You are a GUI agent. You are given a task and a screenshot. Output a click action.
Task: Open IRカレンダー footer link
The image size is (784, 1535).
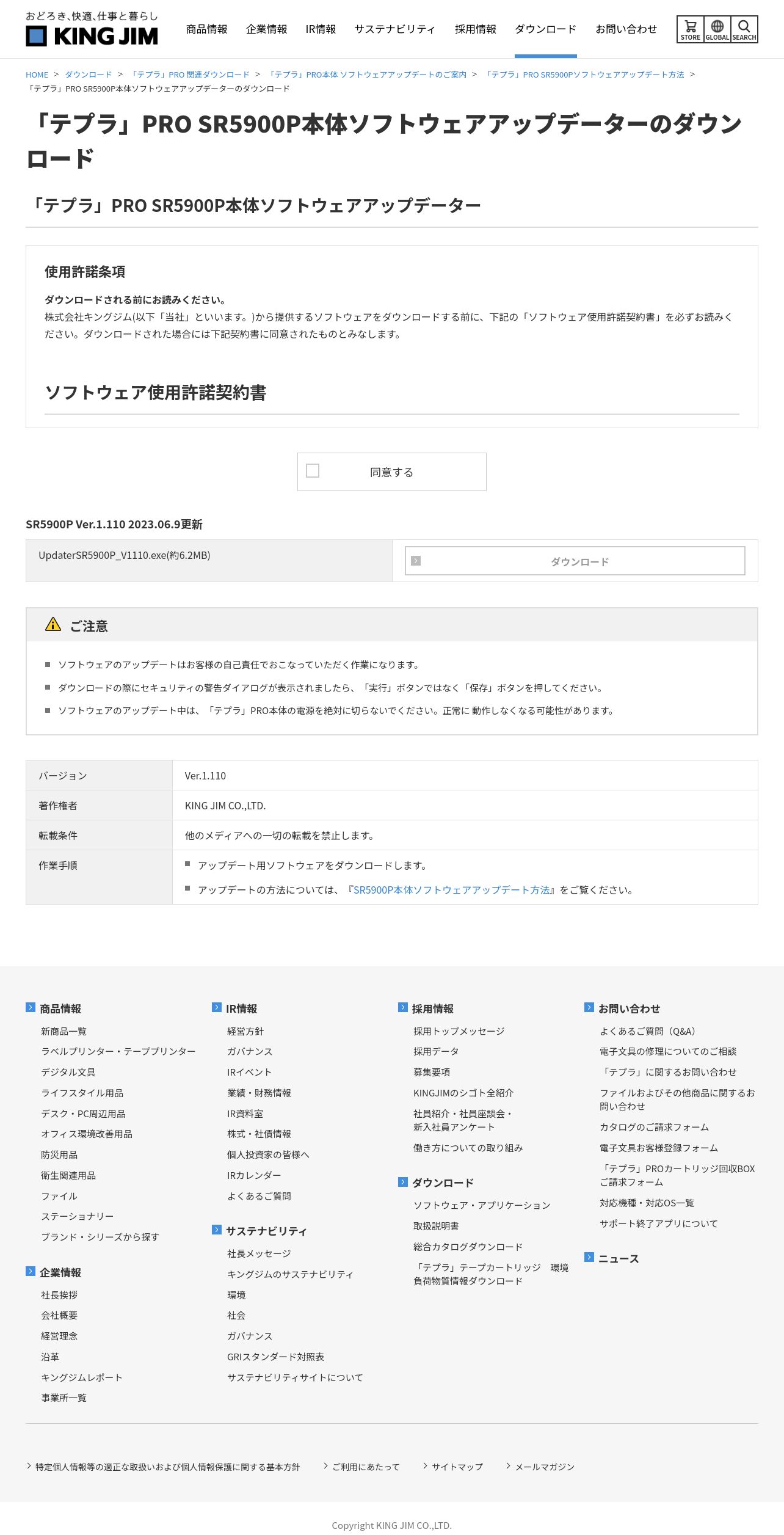click(x=254, y=1175)
